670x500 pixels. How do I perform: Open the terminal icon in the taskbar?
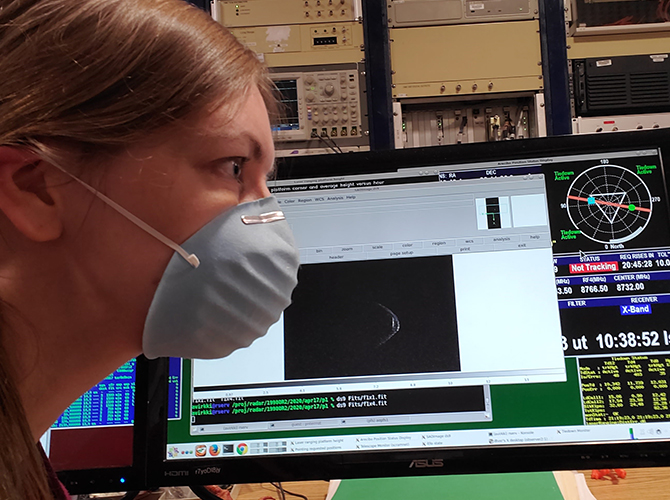tap(228, 449)
